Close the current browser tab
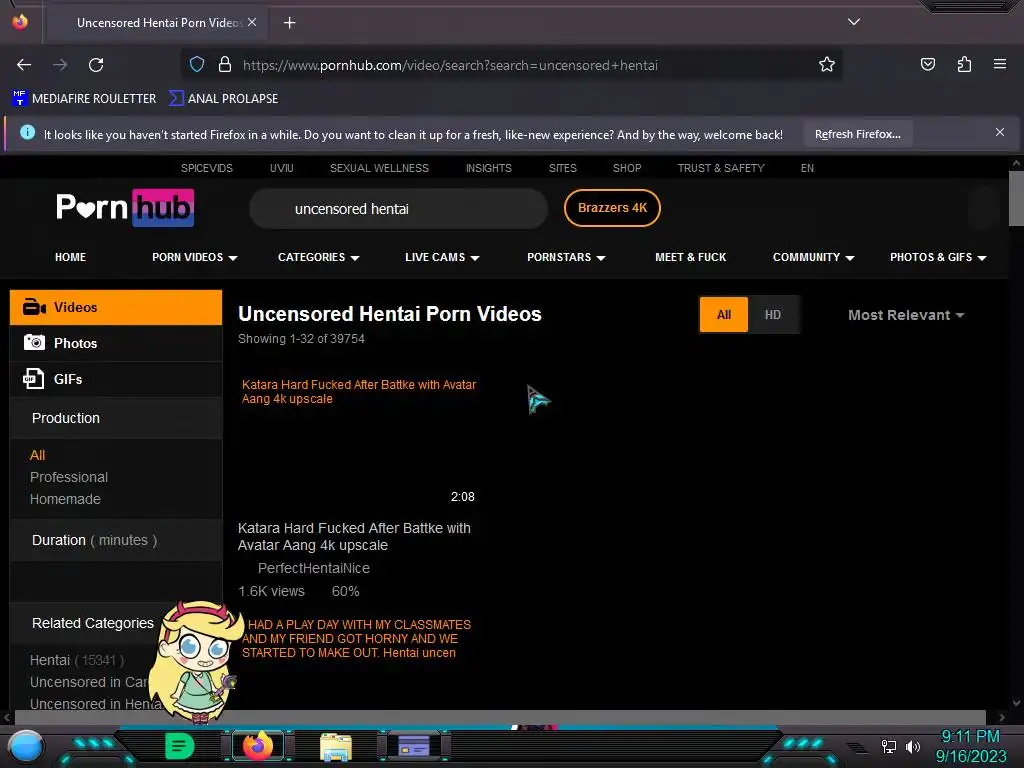 pos(252,22)
